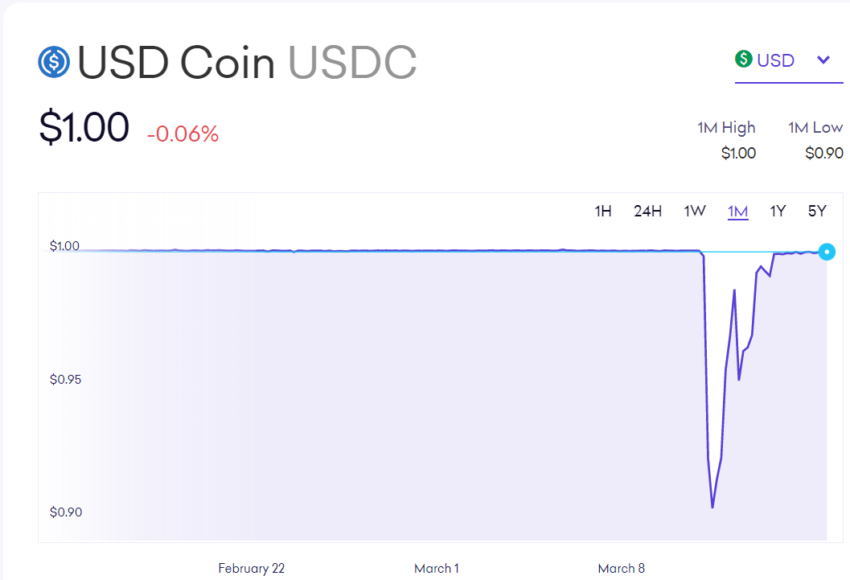Image resolution: width=850 pixels, height=580 pixels.
Task: Expand the currency selector chevron
Action: [x=823, y=60]
